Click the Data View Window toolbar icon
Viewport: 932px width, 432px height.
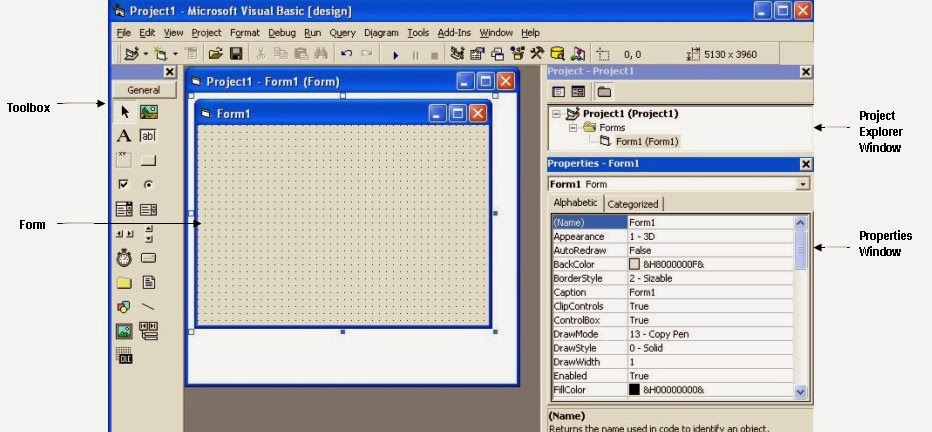557,54
